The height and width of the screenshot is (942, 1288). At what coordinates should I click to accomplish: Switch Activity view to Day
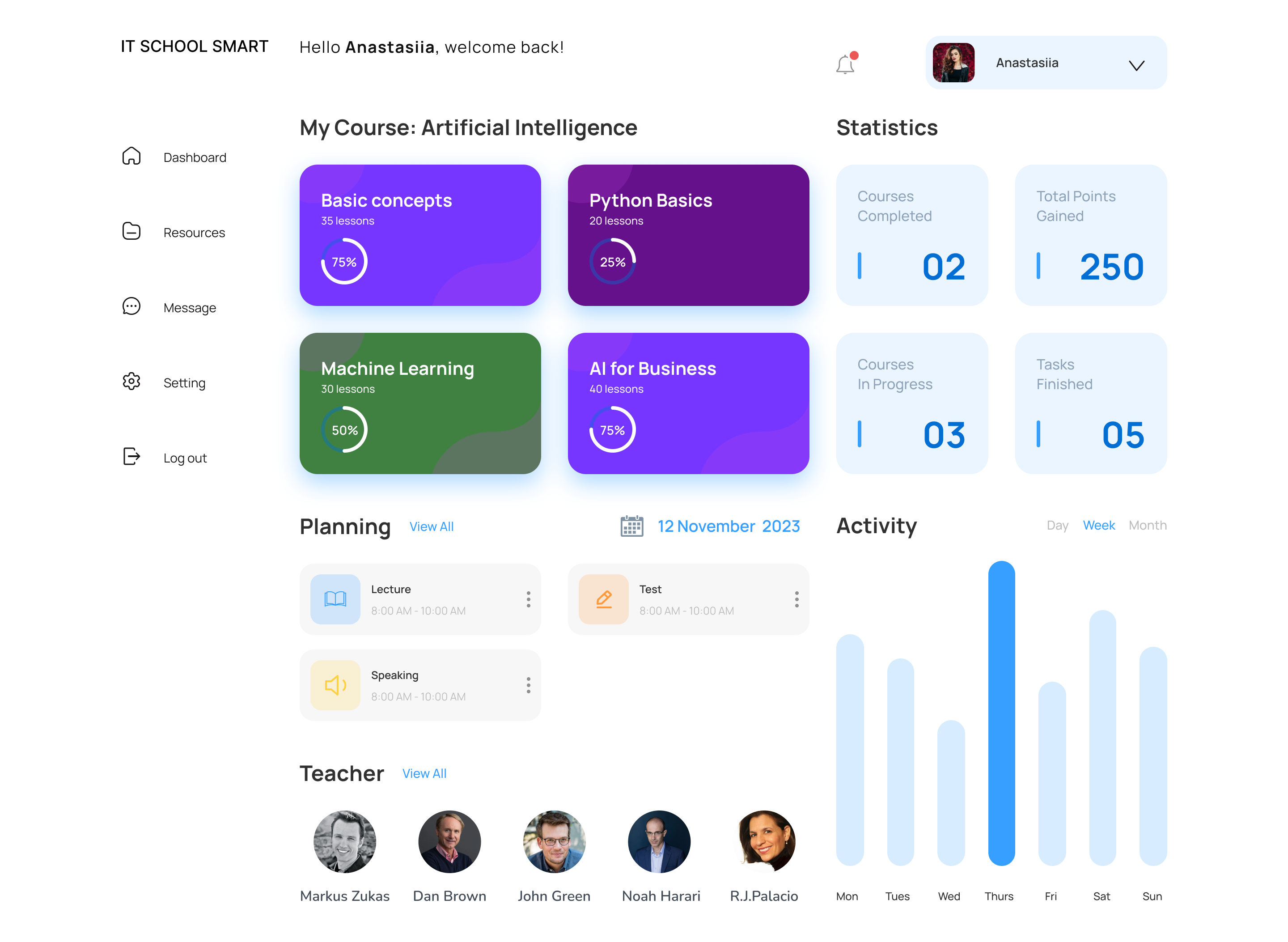1057,526
